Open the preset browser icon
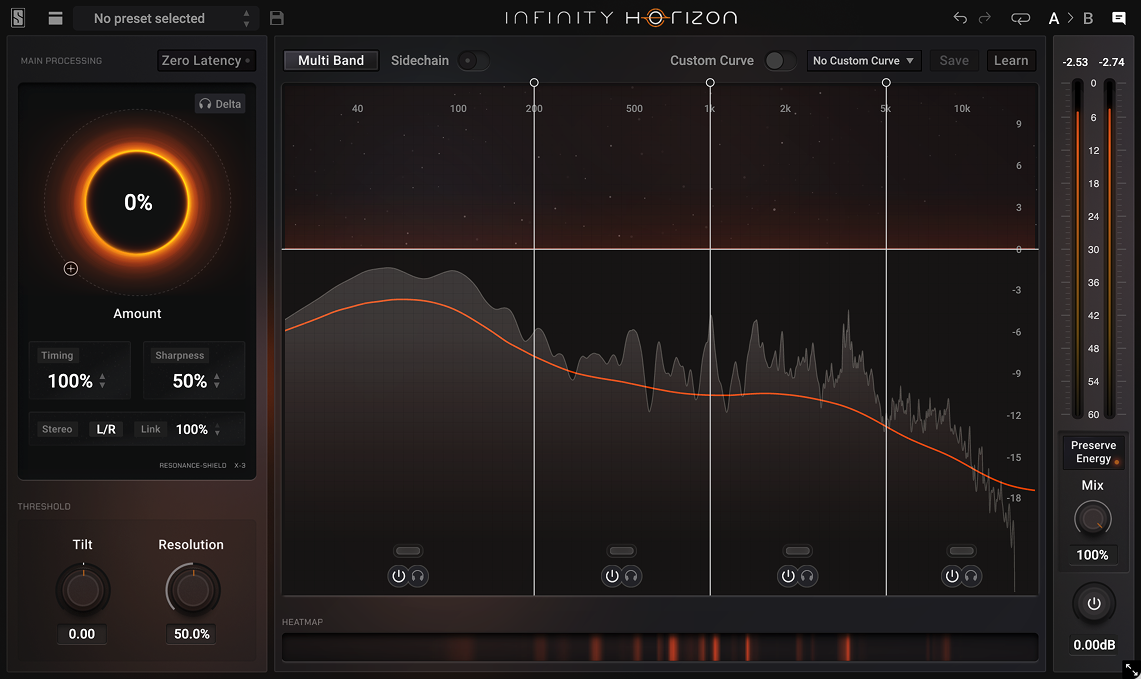The image size is (1141, 679). click(x=55, y=18)
